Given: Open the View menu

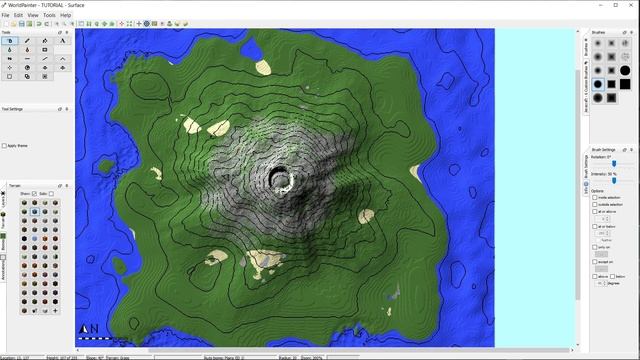Looking at the screenshot, I should (33, 15).
